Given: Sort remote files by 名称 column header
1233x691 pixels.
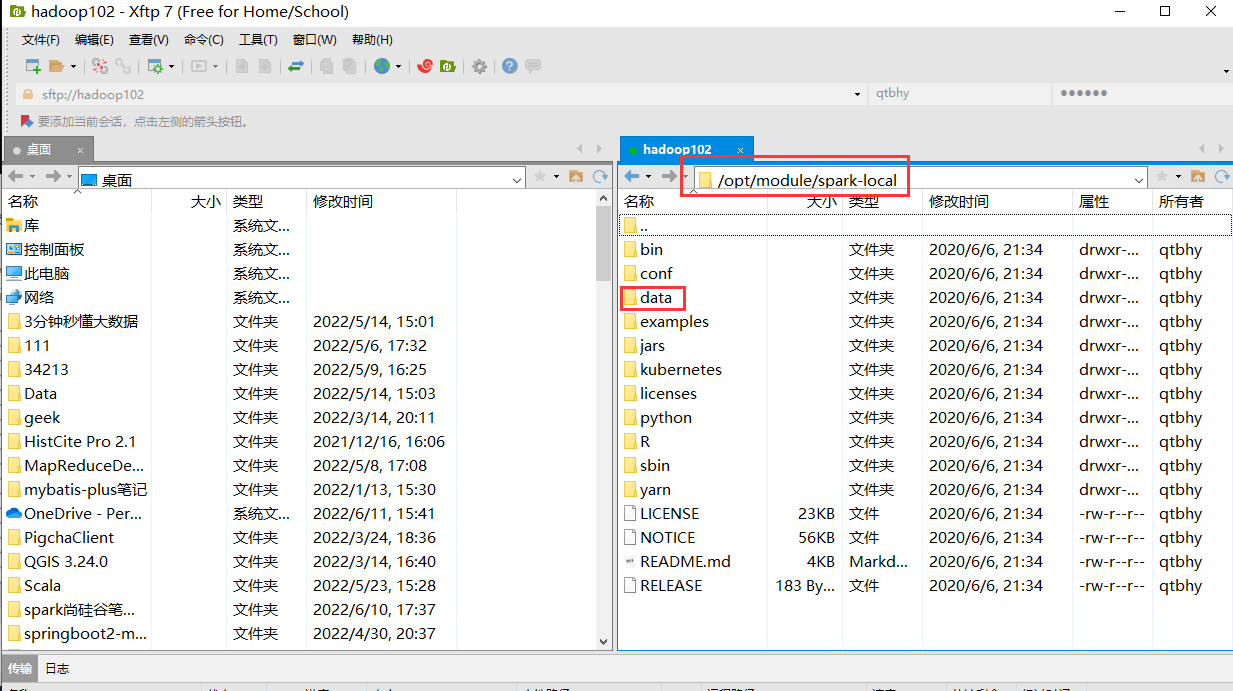Looking at the screenshot, I should tap(692, 201).
